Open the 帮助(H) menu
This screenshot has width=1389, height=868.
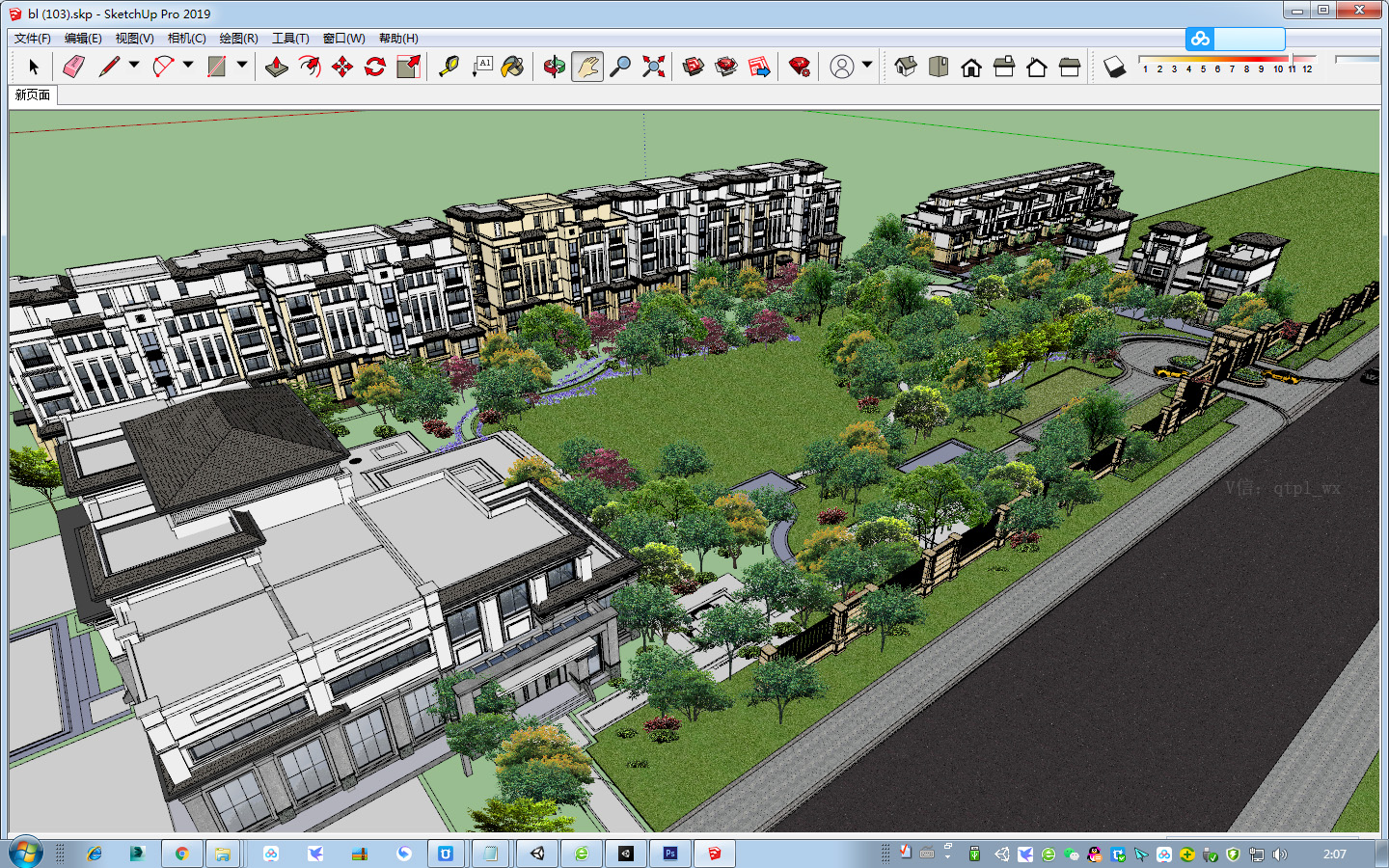398,39
